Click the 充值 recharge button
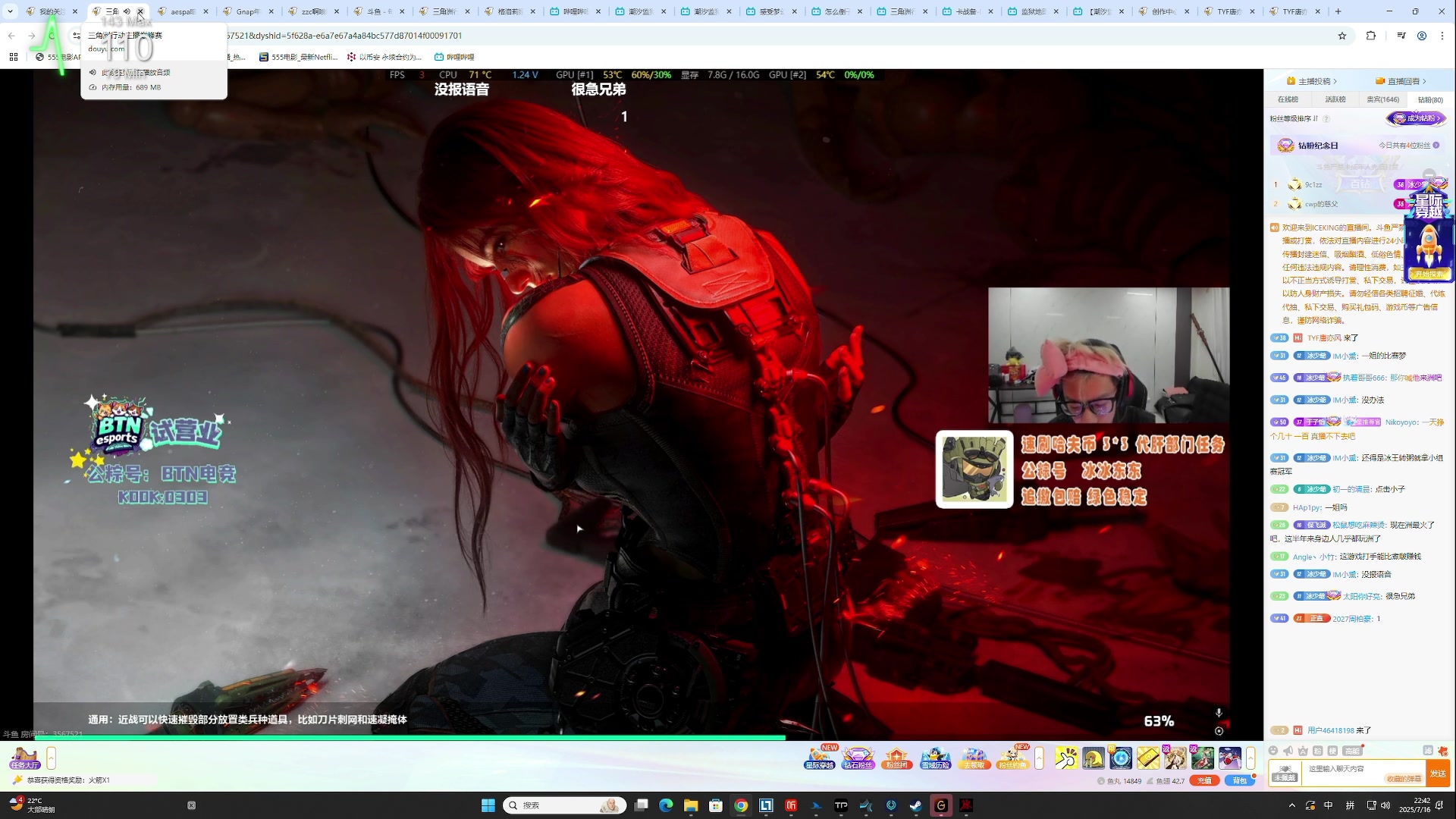This screenshot has width=1456, height=819. click(x=1204, y=780)
